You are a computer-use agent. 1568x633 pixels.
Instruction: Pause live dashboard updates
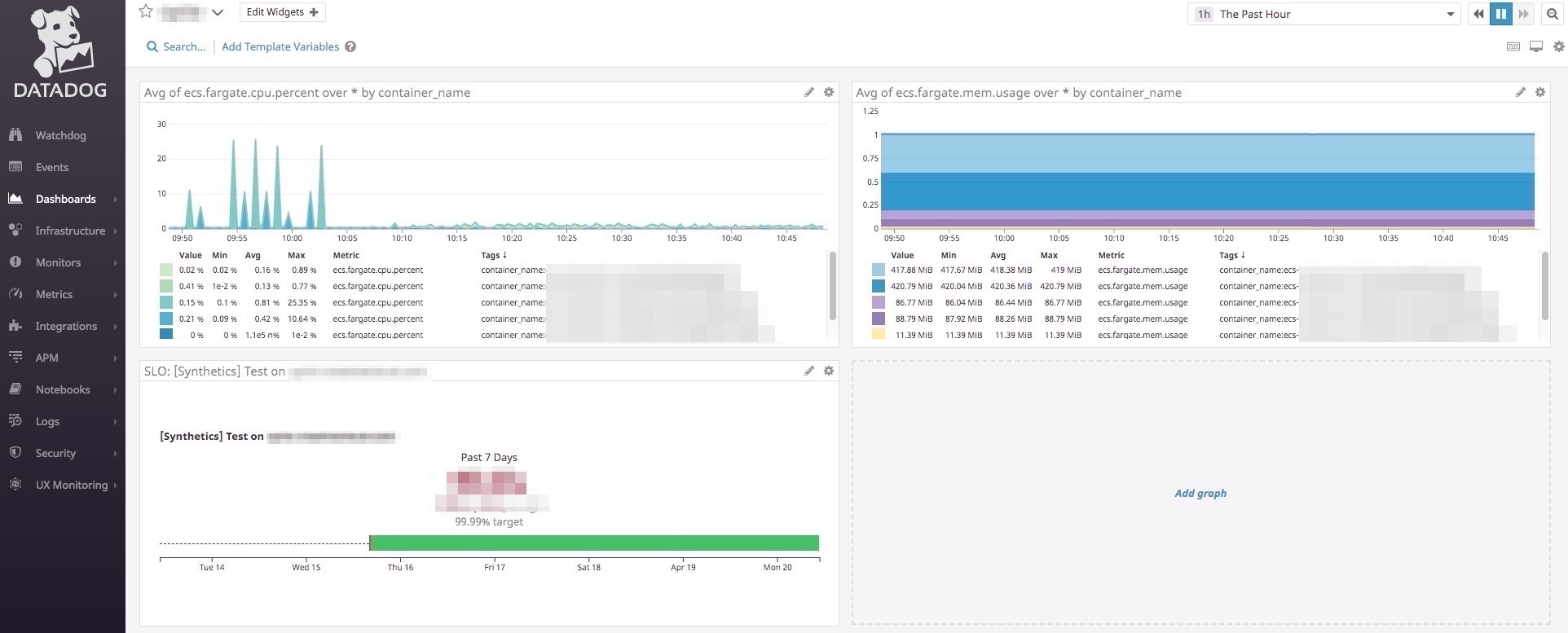point(1500,14)
